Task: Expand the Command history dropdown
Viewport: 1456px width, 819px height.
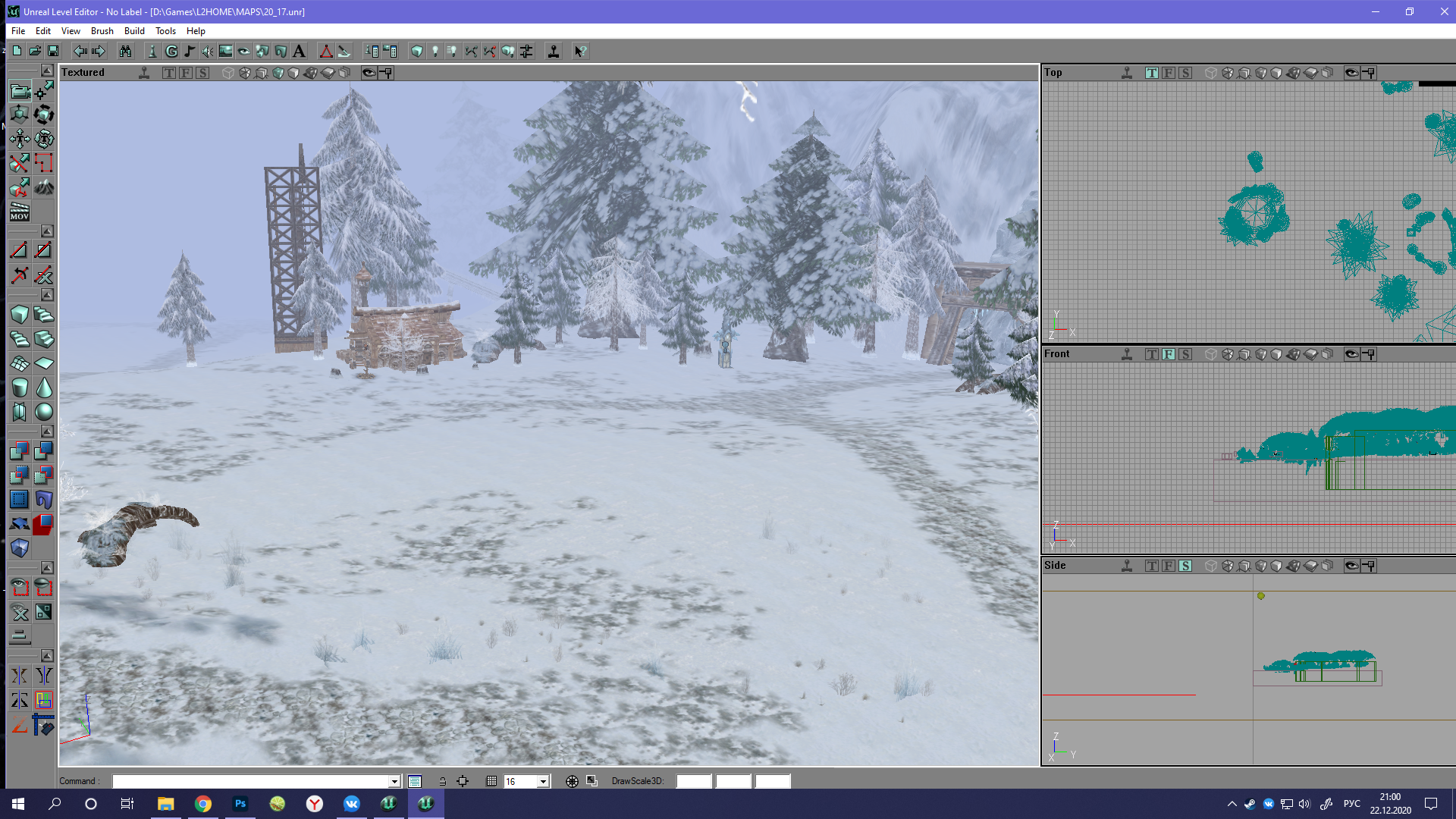Action: (394, 781)
